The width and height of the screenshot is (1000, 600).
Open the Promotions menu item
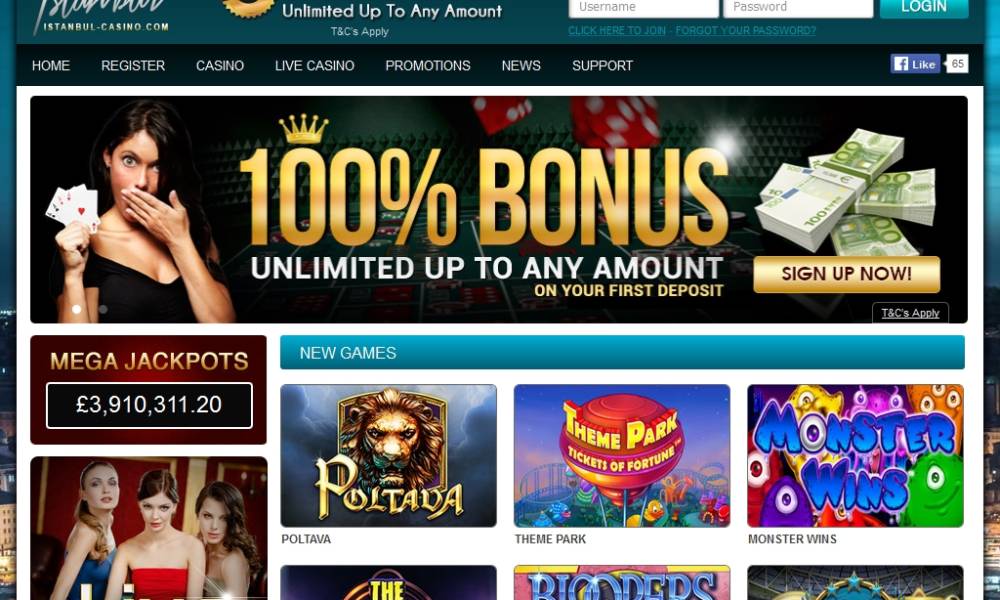click(x=428, y=66)
